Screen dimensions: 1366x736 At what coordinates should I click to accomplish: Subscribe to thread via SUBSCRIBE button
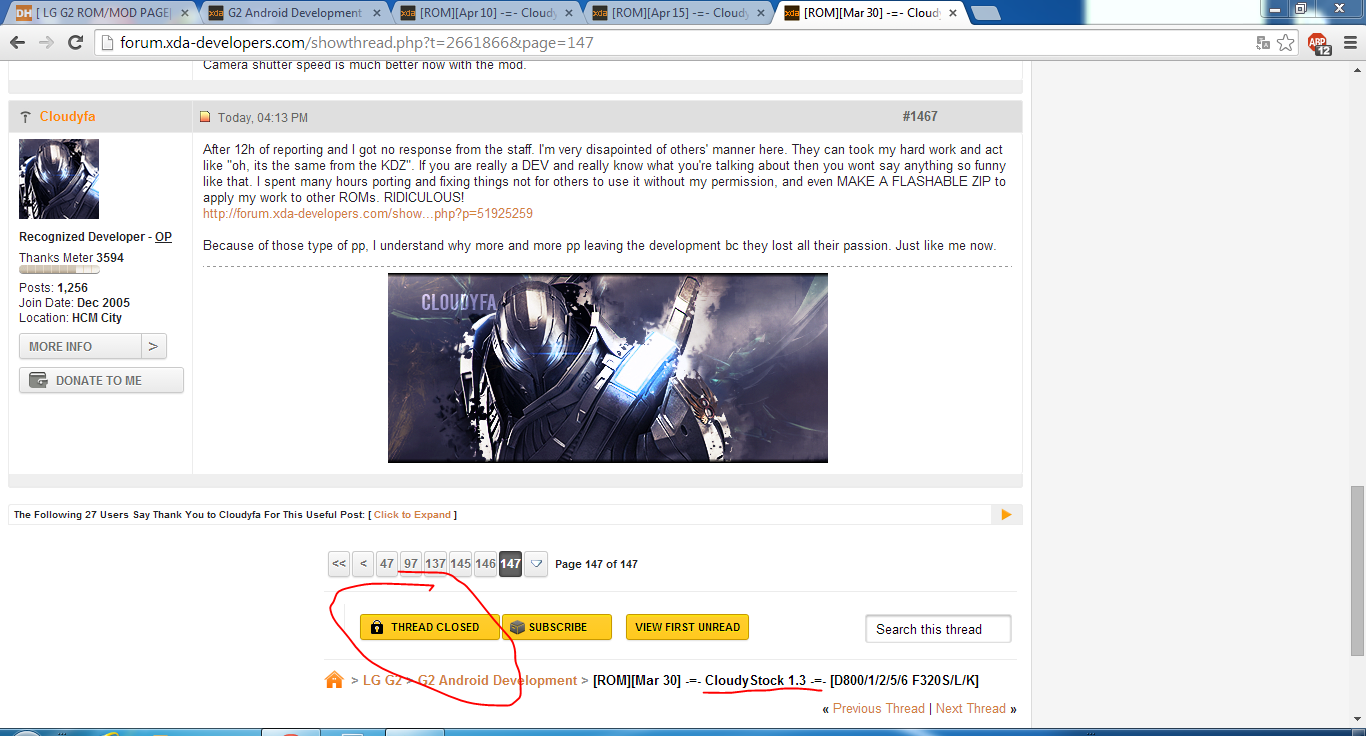point(556,627)
